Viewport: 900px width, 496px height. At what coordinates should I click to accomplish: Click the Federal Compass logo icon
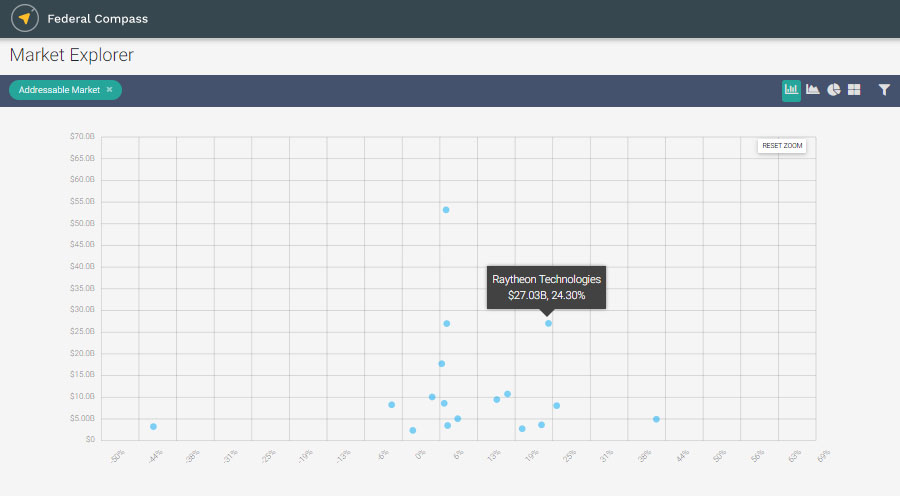pyautogui.click(x=25, y=18)
